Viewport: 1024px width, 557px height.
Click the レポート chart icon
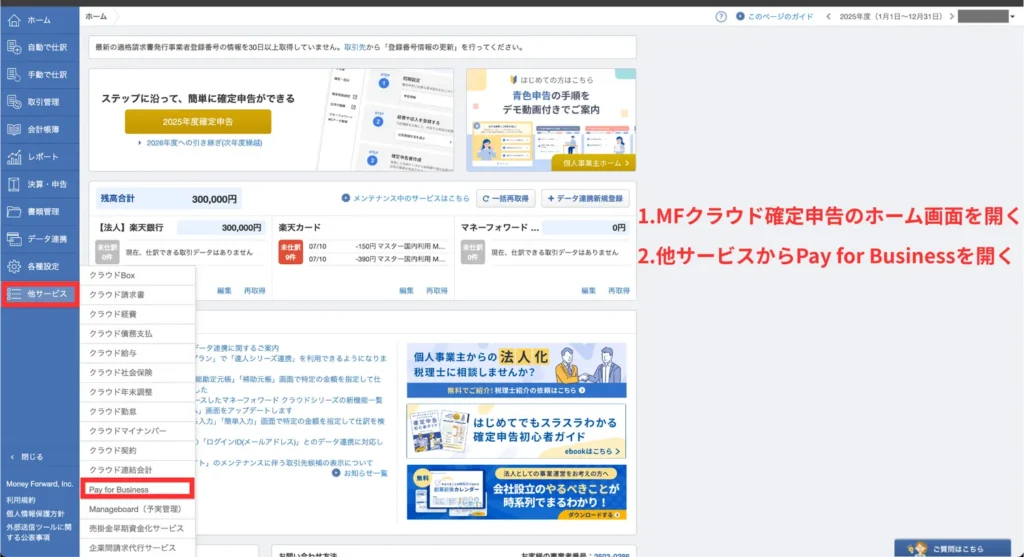[14, 157]
